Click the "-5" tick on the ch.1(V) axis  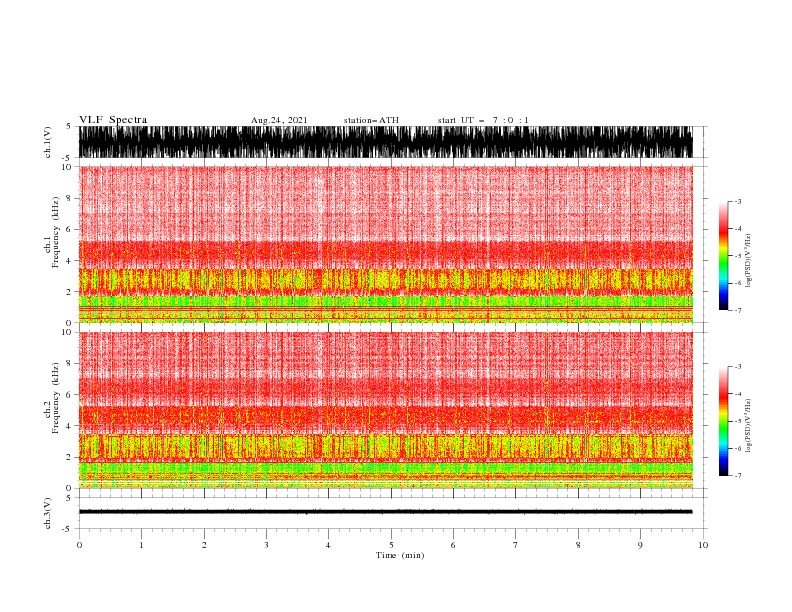coord(68,158)
